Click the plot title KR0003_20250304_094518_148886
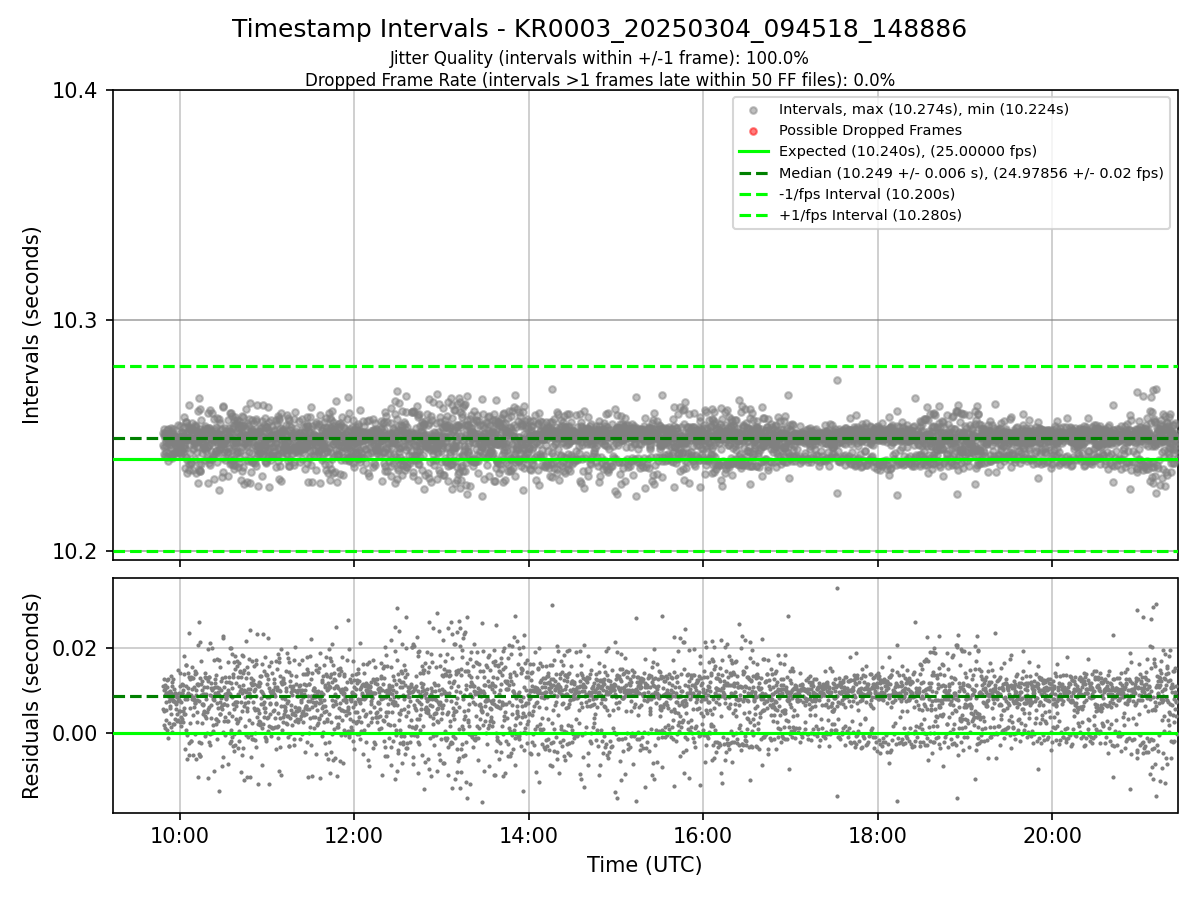The image size is (1200, 900). [x=599, y=29]
